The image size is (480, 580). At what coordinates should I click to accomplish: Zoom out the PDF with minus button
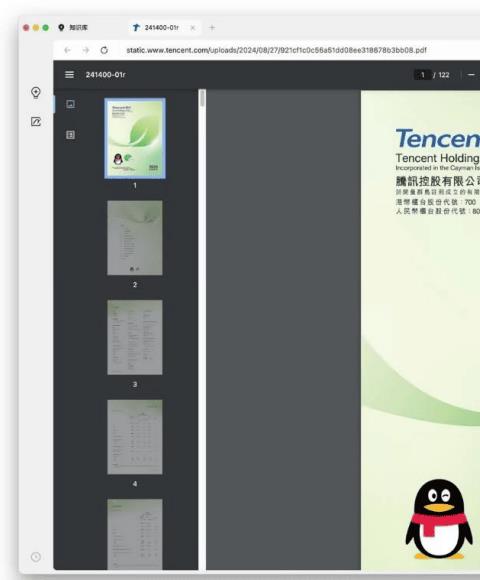point(471,75)
